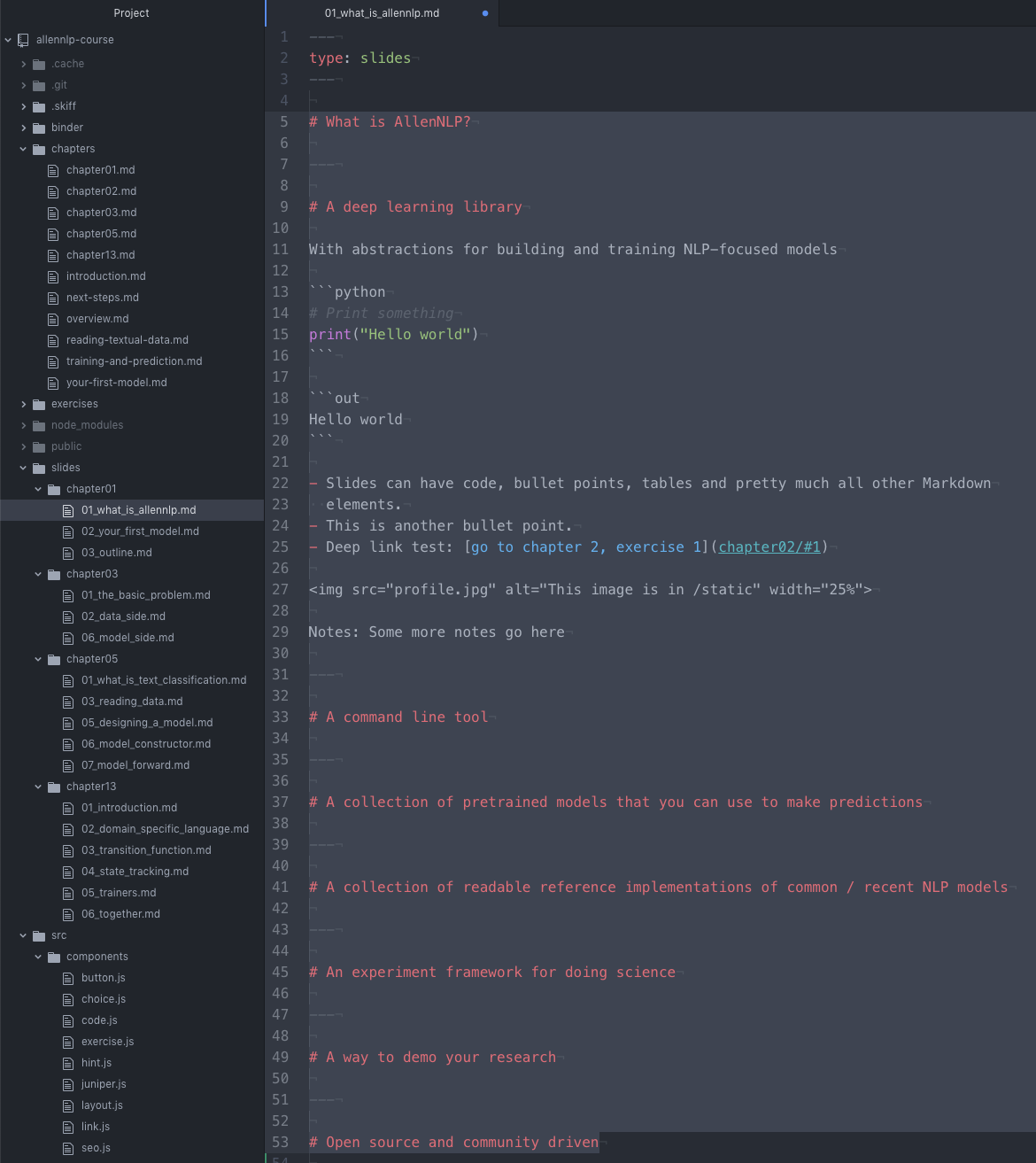Screen dimensions: 1036x1163
Task: Expand the .git folder
Action: click(x=24, y=85)
